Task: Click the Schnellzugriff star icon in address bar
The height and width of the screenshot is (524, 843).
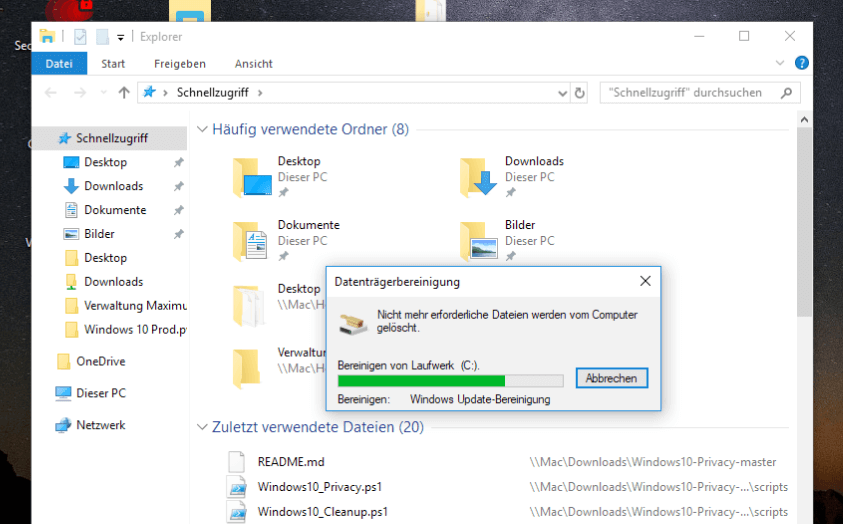Action: [149, 92]
